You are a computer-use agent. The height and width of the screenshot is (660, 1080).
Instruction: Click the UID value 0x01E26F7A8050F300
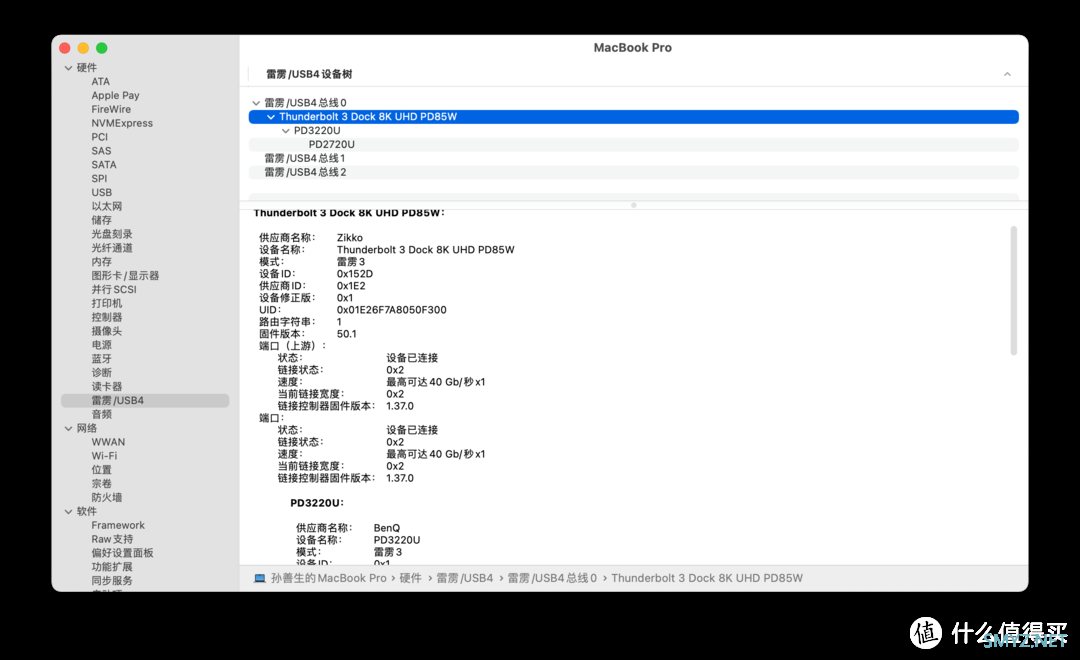pos(391,310)
